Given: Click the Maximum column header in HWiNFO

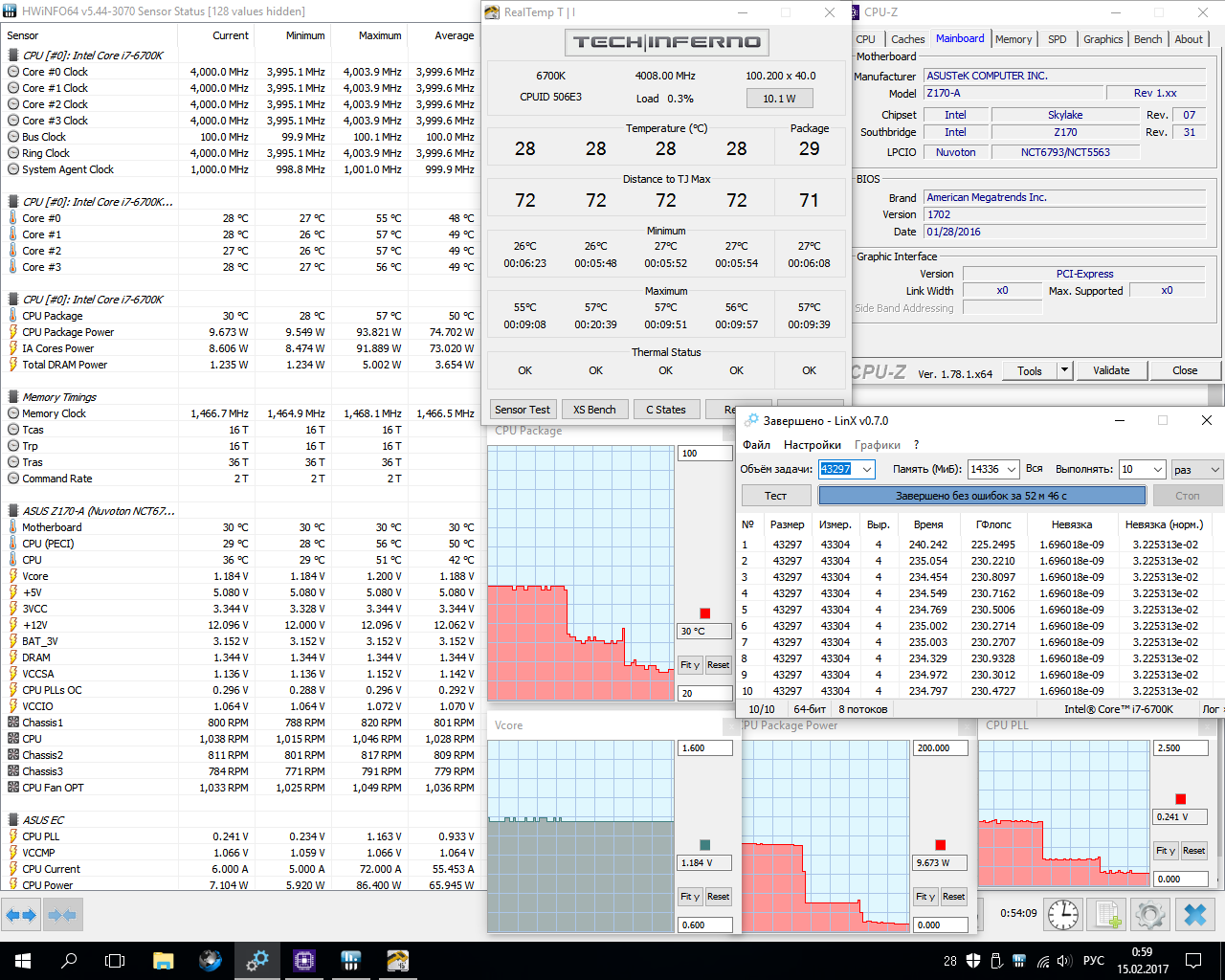Looking at the screenshot, I should pos(369,35).
